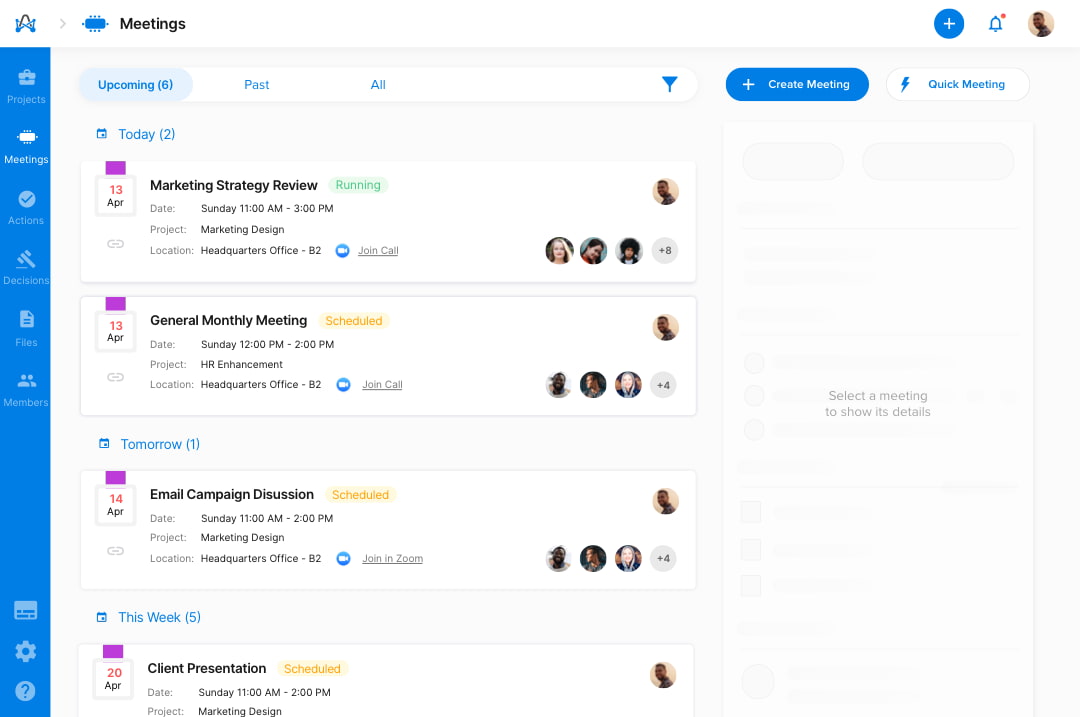The image size is (1080, 717).
Task: Click the app logo in top-left corner
Action: (25, 23)
